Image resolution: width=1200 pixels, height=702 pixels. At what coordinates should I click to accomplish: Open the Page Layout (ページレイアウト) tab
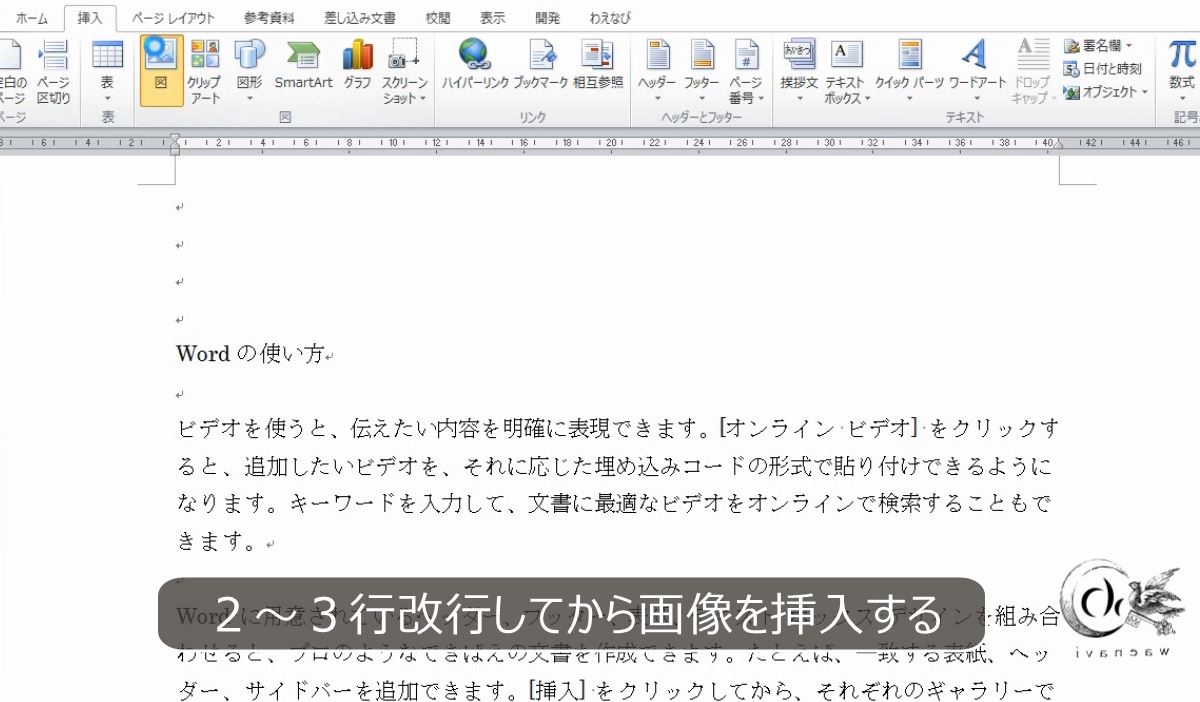click(x=173, y=18)
